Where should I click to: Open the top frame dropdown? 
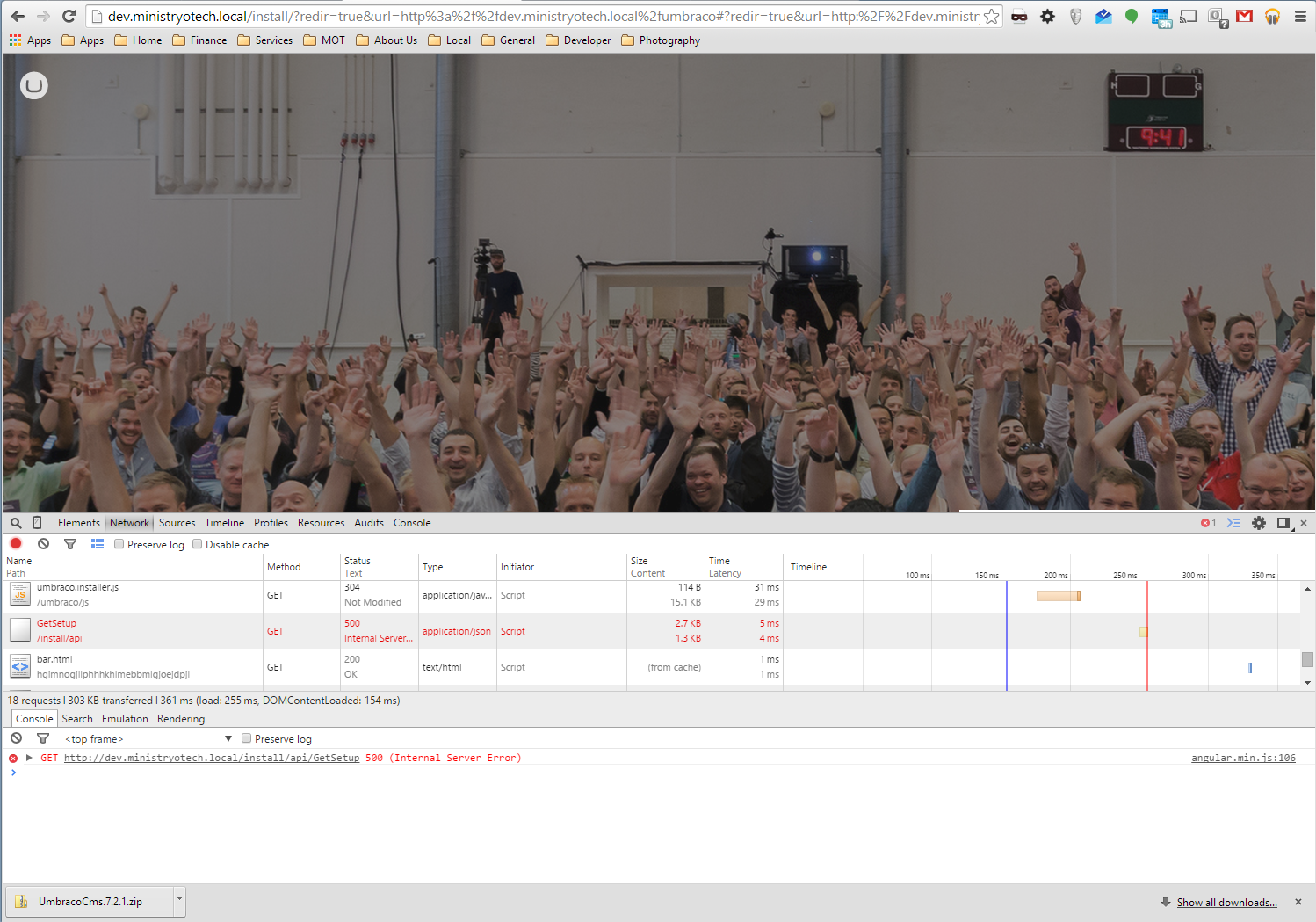pos(148,739)
